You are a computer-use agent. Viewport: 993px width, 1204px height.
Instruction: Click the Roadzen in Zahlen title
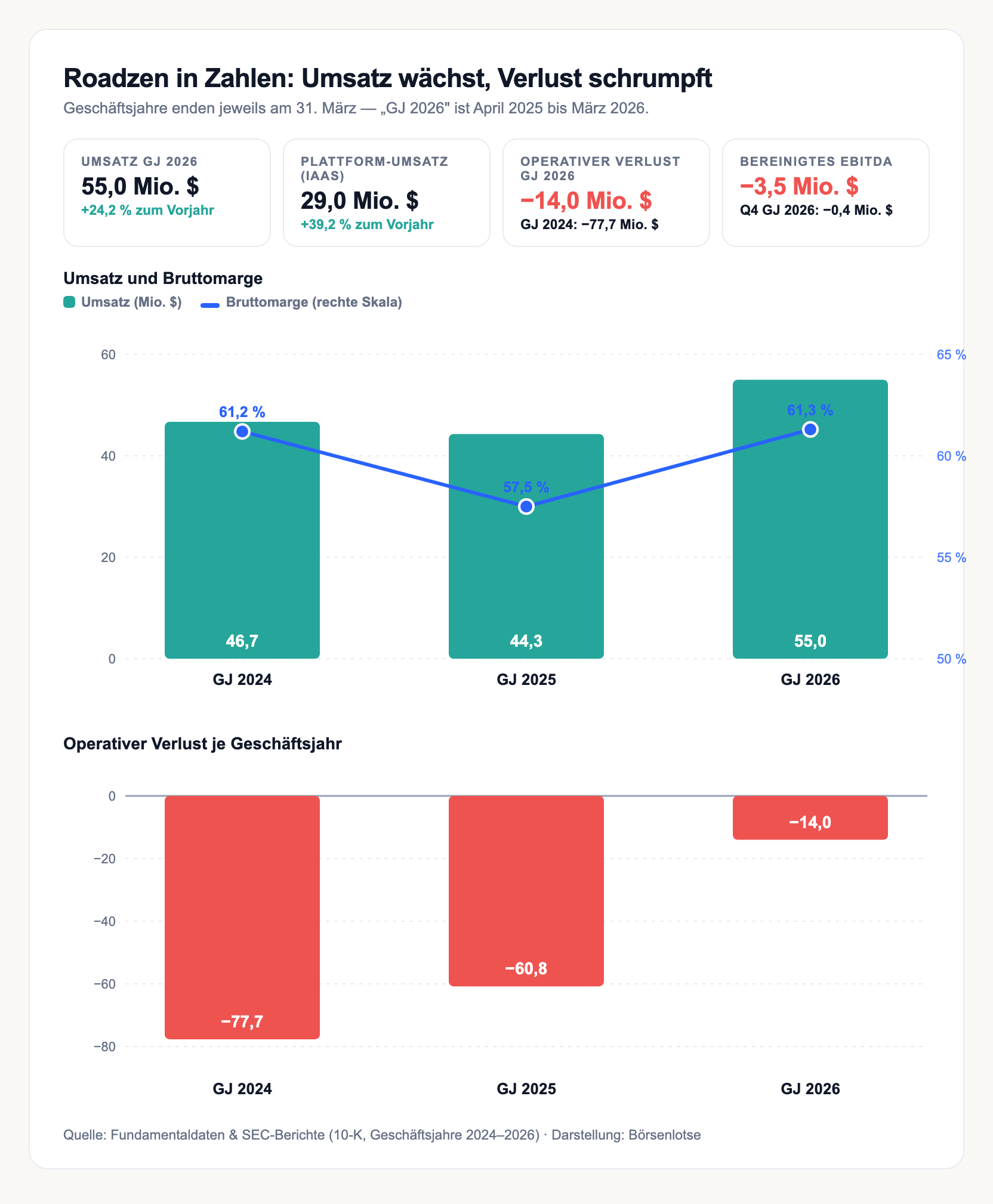coord(388,78)
